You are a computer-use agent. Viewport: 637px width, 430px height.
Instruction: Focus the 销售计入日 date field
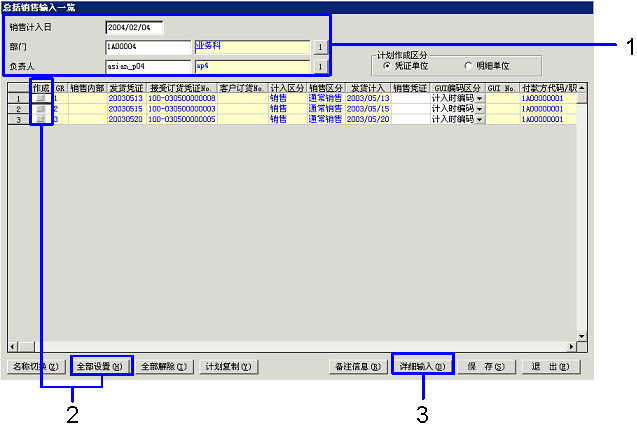[x=134, y=28]
